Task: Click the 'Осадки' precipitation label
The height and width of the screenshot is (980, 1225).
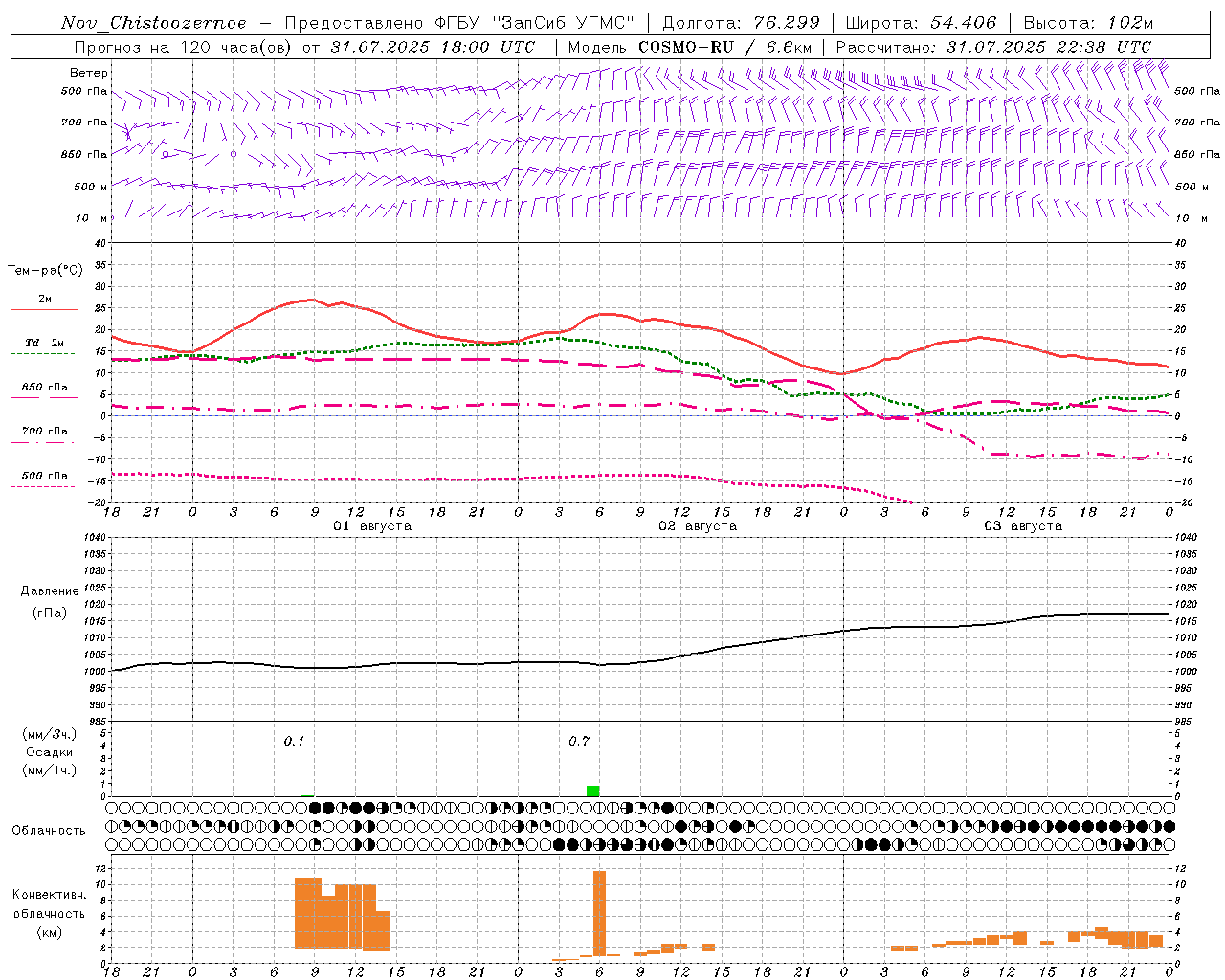Action: [50, 752]
